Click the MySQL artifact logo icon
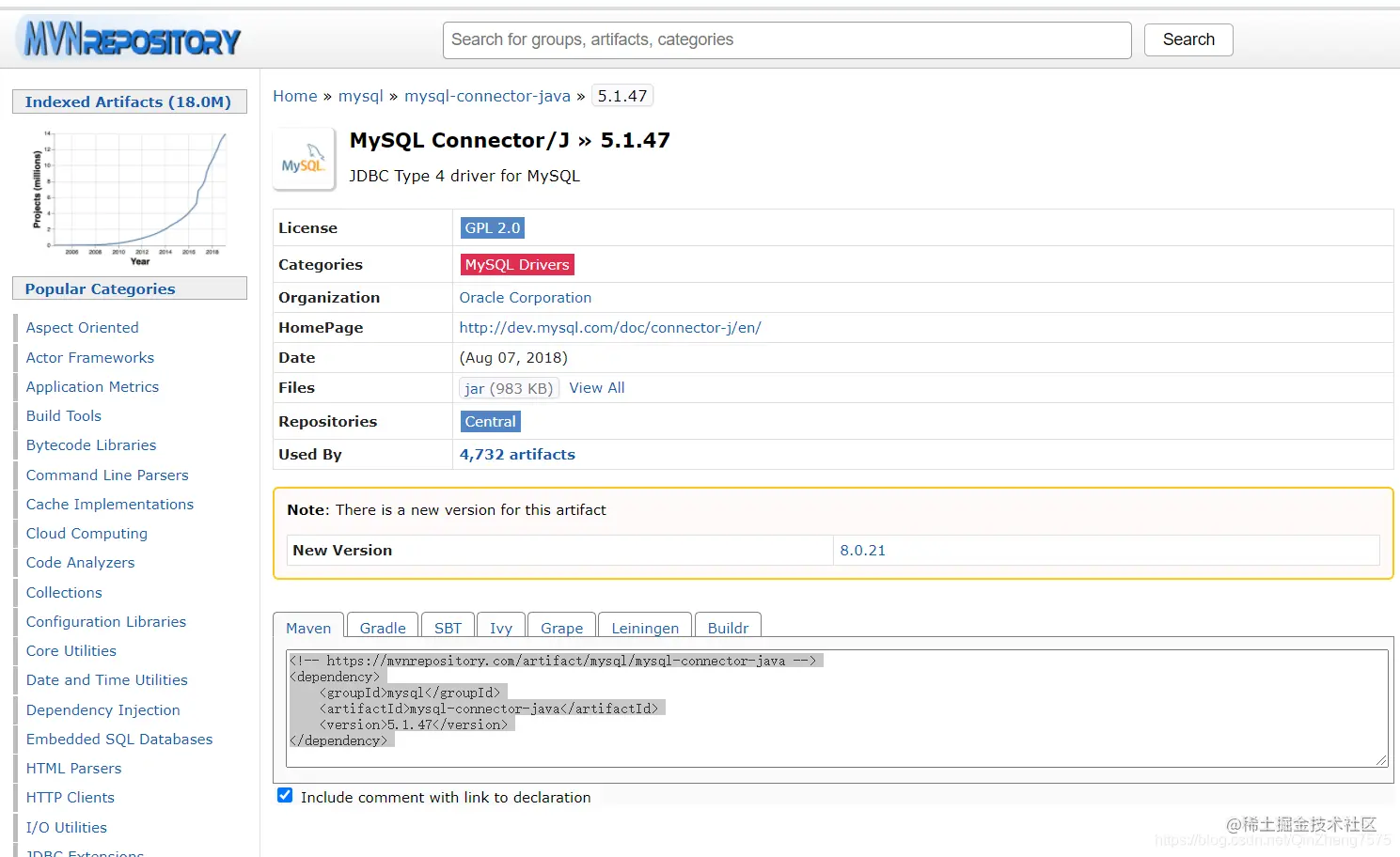Viewport: 1400px width, 857px height. pos(304,159)
